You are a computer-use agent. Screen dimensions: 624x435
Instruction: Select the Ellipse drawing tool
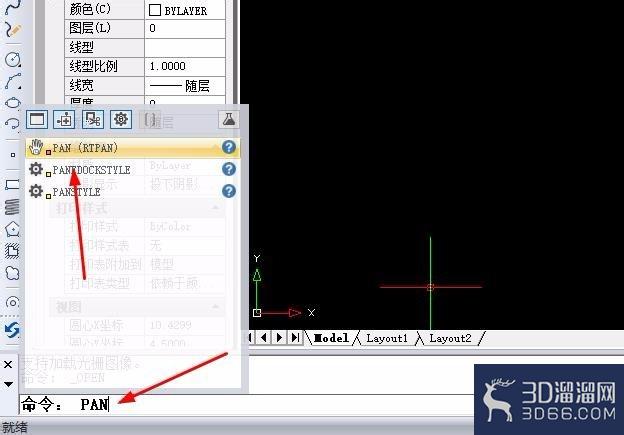13,103
